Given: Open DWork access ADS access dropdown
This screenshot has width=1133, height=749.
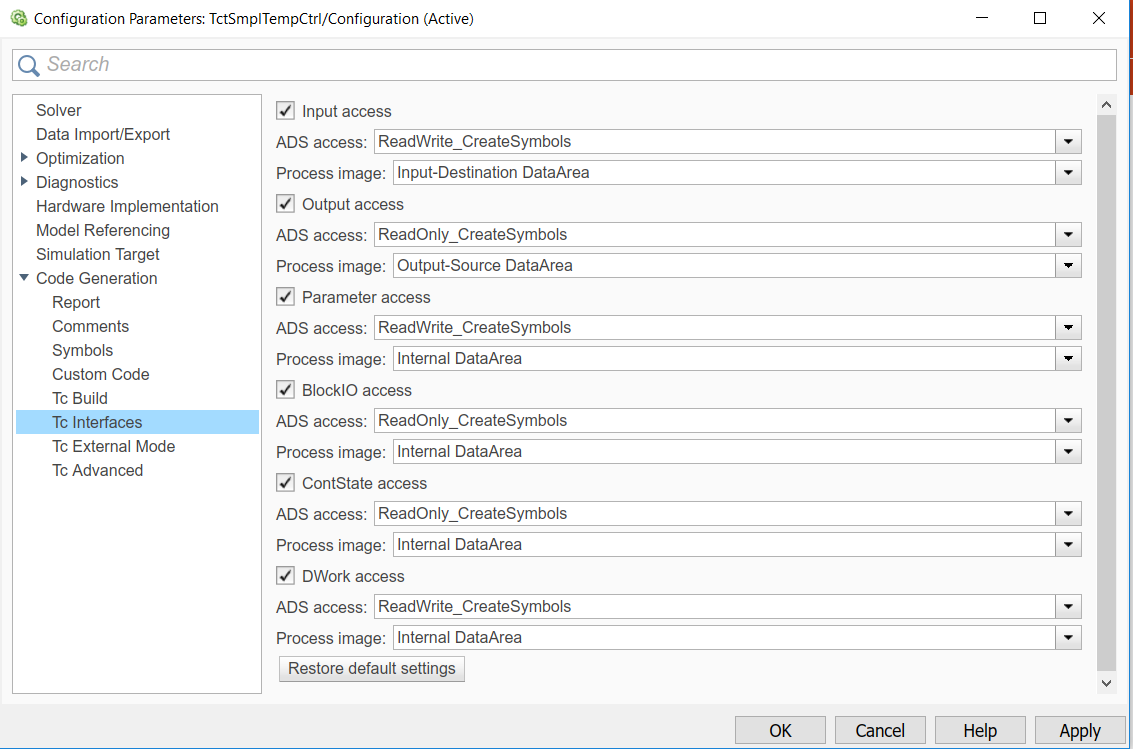Looking at the screenshot, I should [1068, 607].
